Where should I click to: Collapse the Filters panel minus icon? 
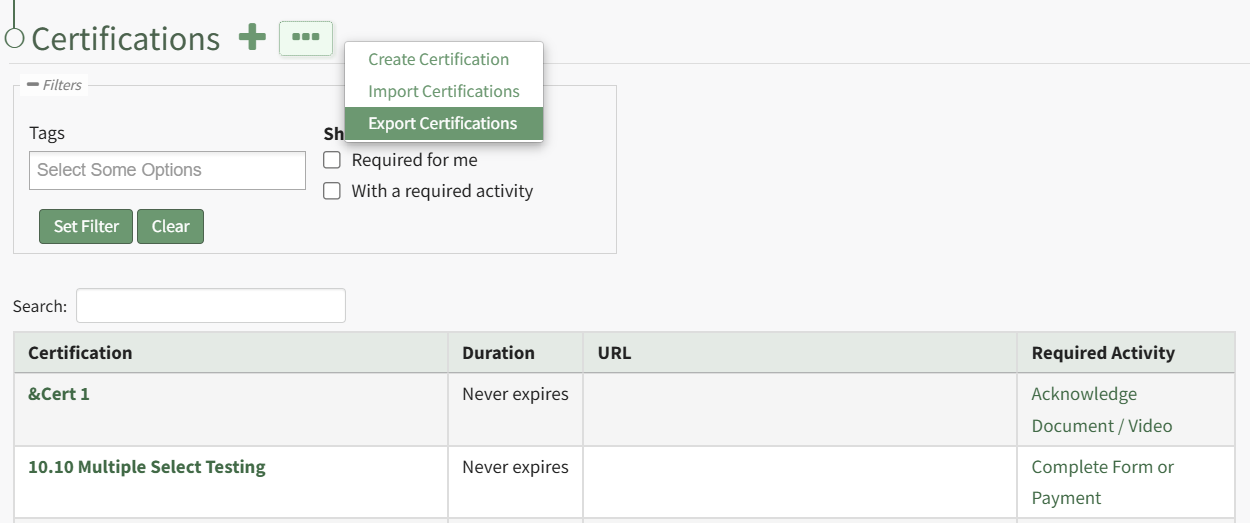click(33, 85)
